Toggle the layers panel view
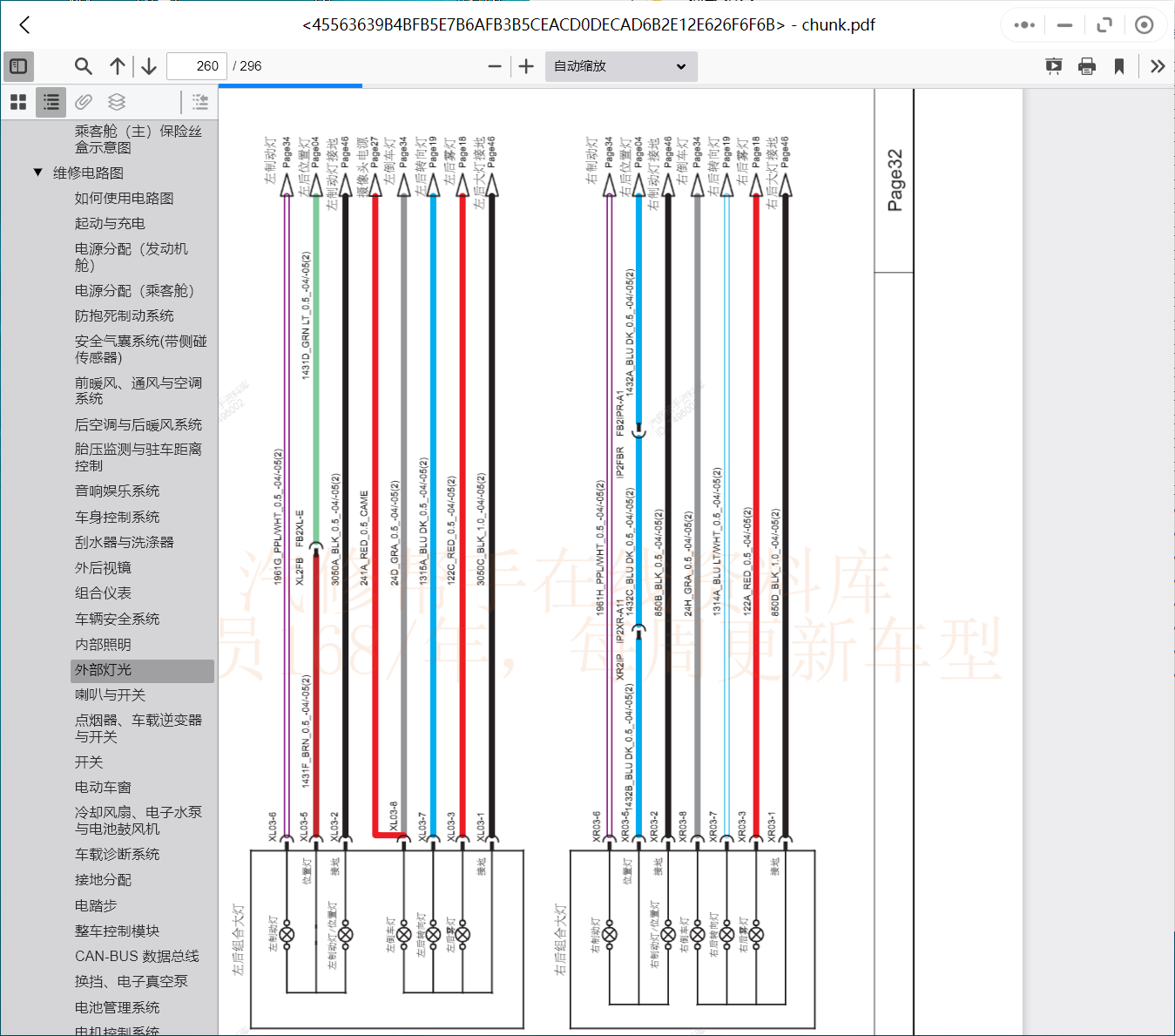This screenshot has width=1175, height=1036. pyautogui.click(x=117, y=102)
